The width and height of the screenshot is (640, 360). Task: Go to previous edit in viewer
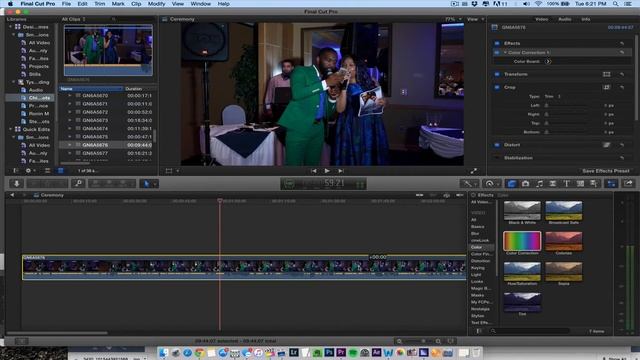click(313, 171)
